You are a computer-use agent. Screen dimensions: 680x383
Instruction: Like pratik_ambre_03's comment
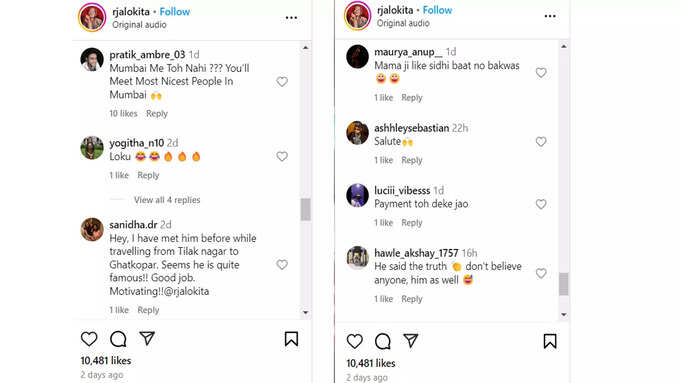(282, 82)
